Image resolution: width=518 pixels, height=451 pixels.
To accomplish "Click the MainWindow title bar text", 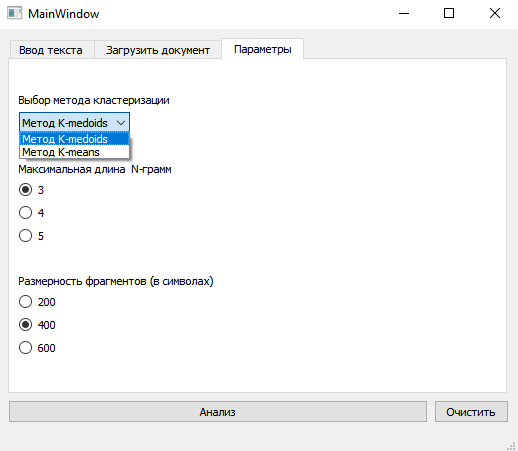I will point(63,14).
